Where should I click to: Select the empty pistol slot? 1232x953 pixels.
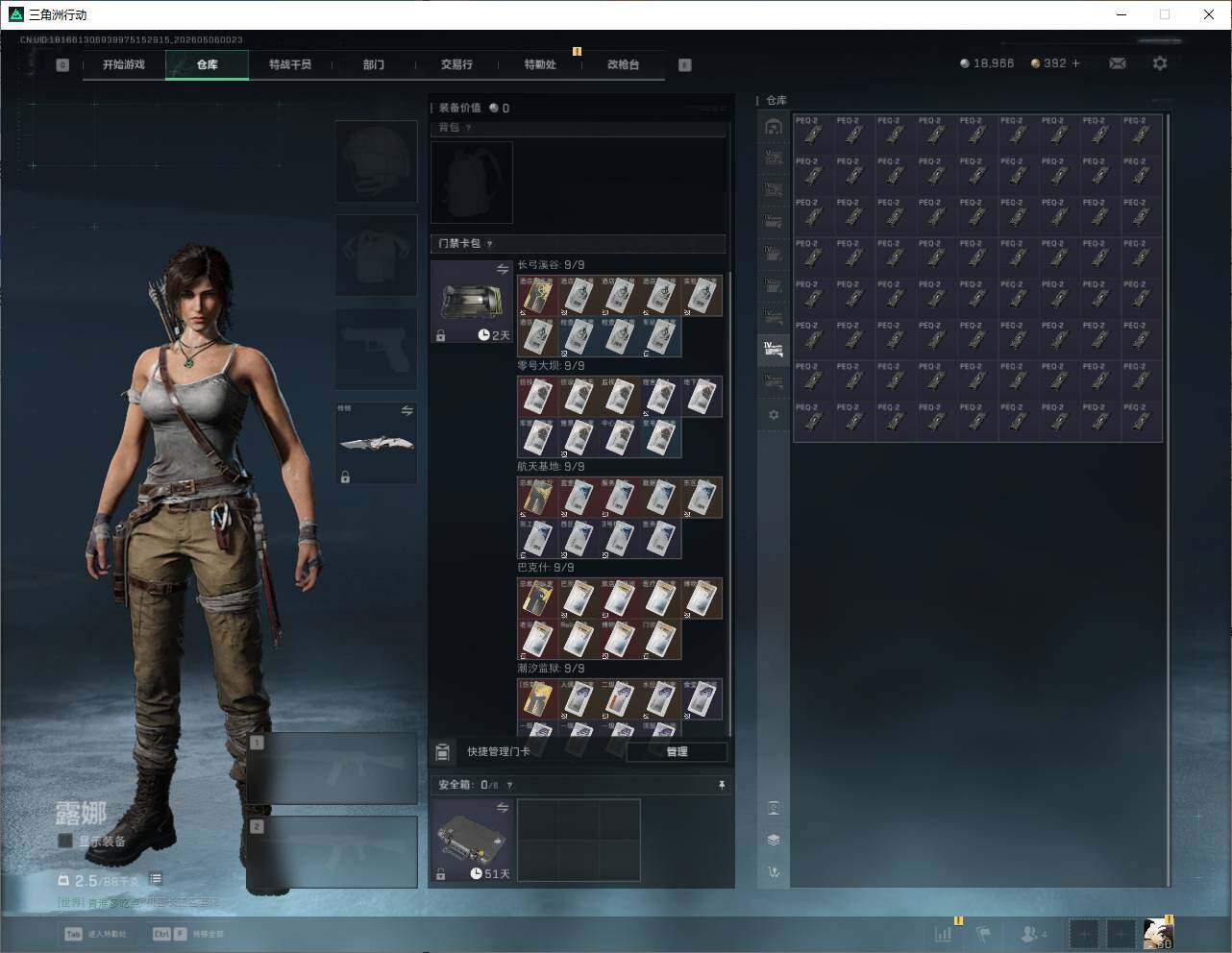[376, 349]
